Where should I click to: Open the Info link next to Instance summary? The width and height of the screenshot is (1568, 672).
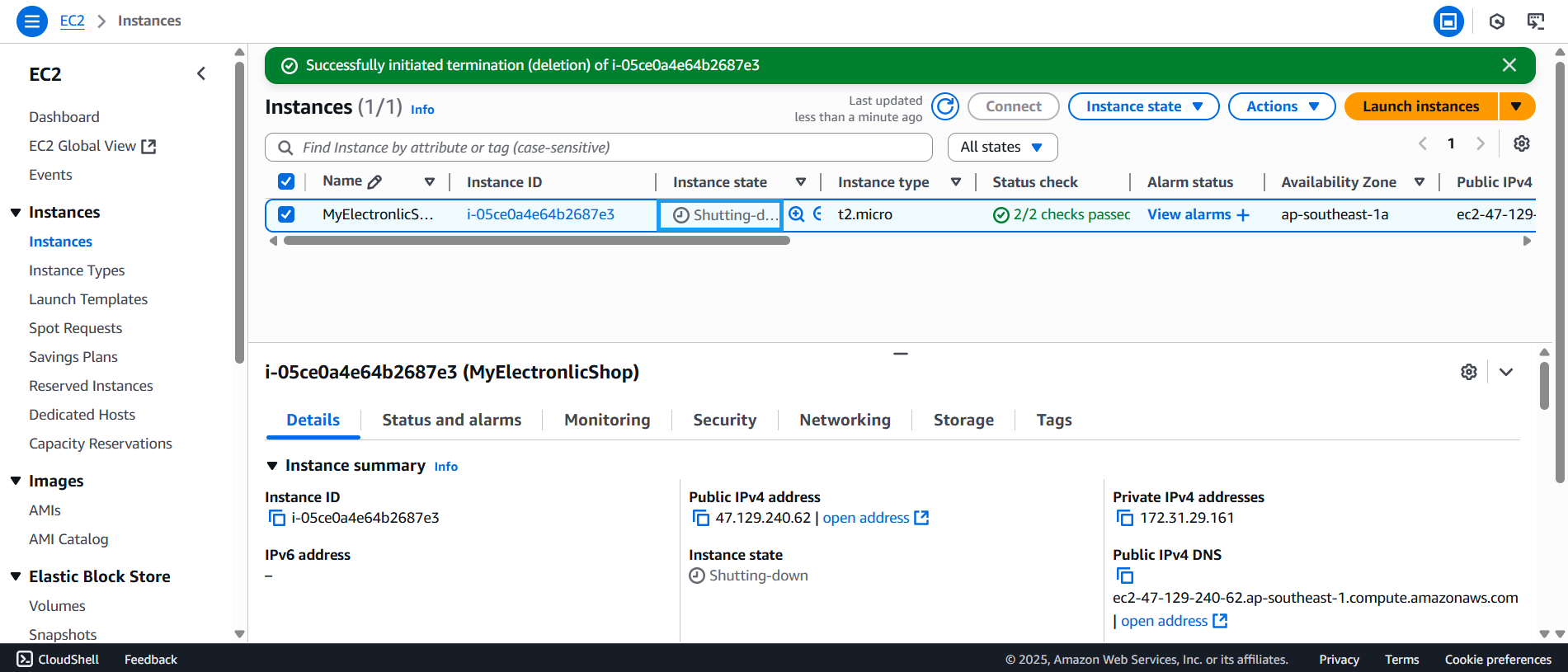(x=446, y=467)
